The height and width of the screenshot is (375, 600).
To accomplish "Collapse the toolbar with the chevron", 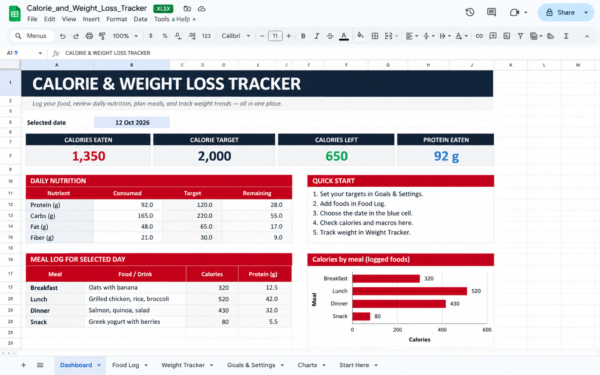I will point(587,36).
